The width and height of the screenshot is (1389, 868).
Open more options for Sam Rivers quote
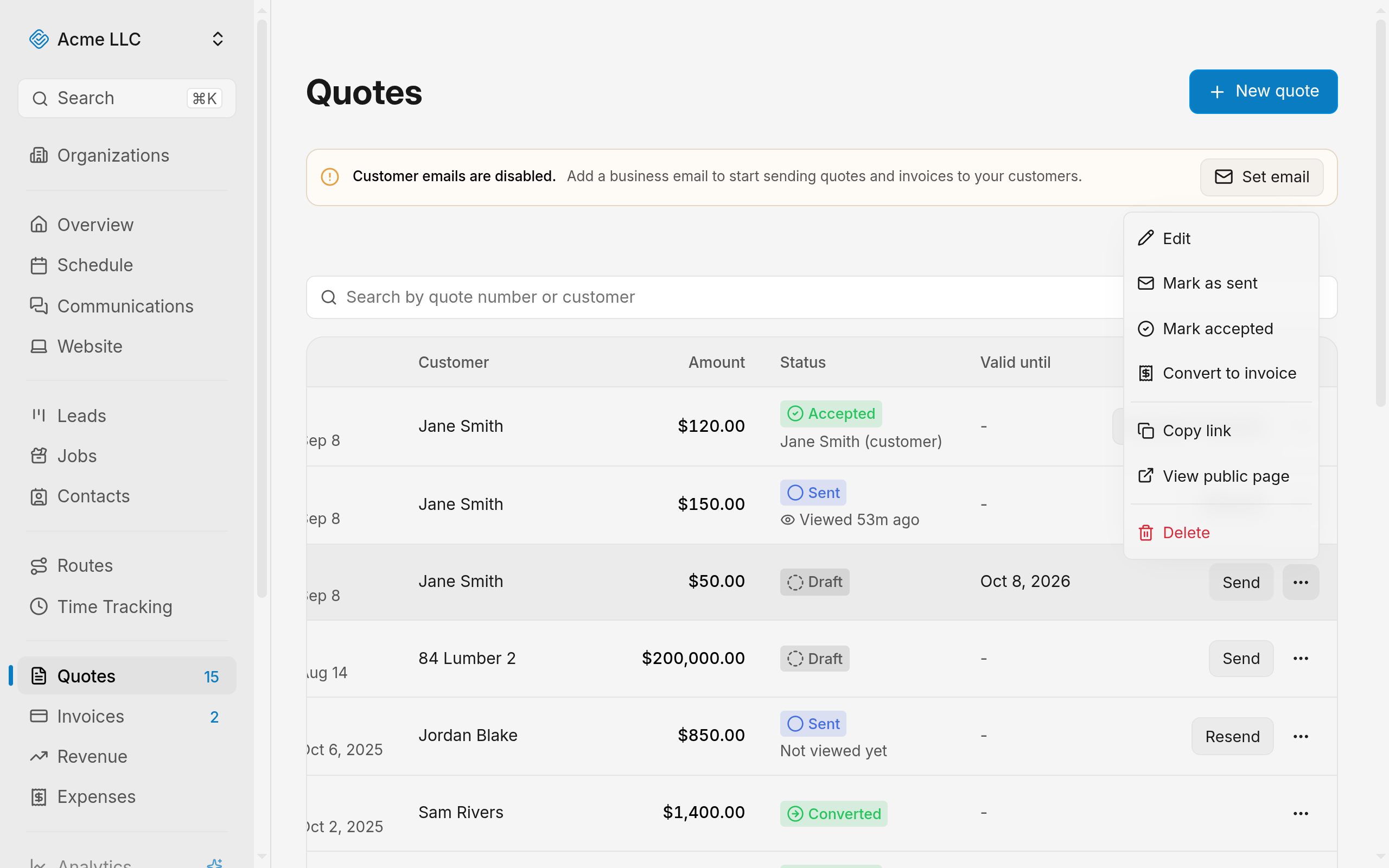point(1301,813)
